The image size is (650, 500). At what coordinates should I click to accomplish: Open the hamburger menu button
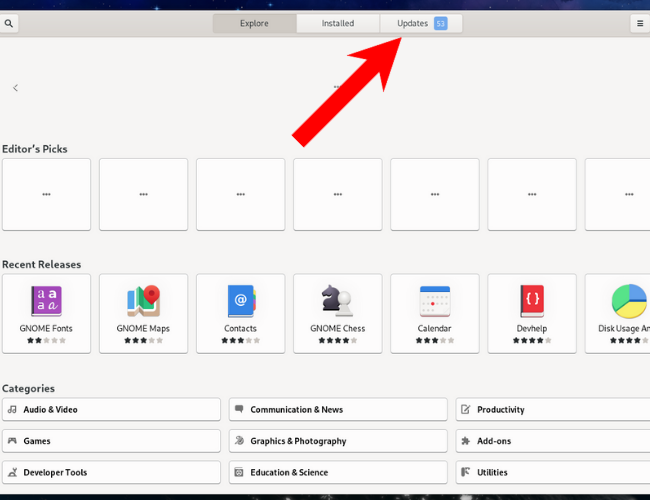(639, 23)
